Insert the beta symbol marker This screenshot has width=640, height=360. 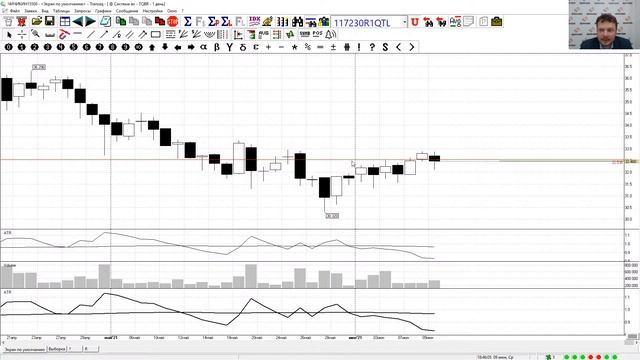pos(217,47)
